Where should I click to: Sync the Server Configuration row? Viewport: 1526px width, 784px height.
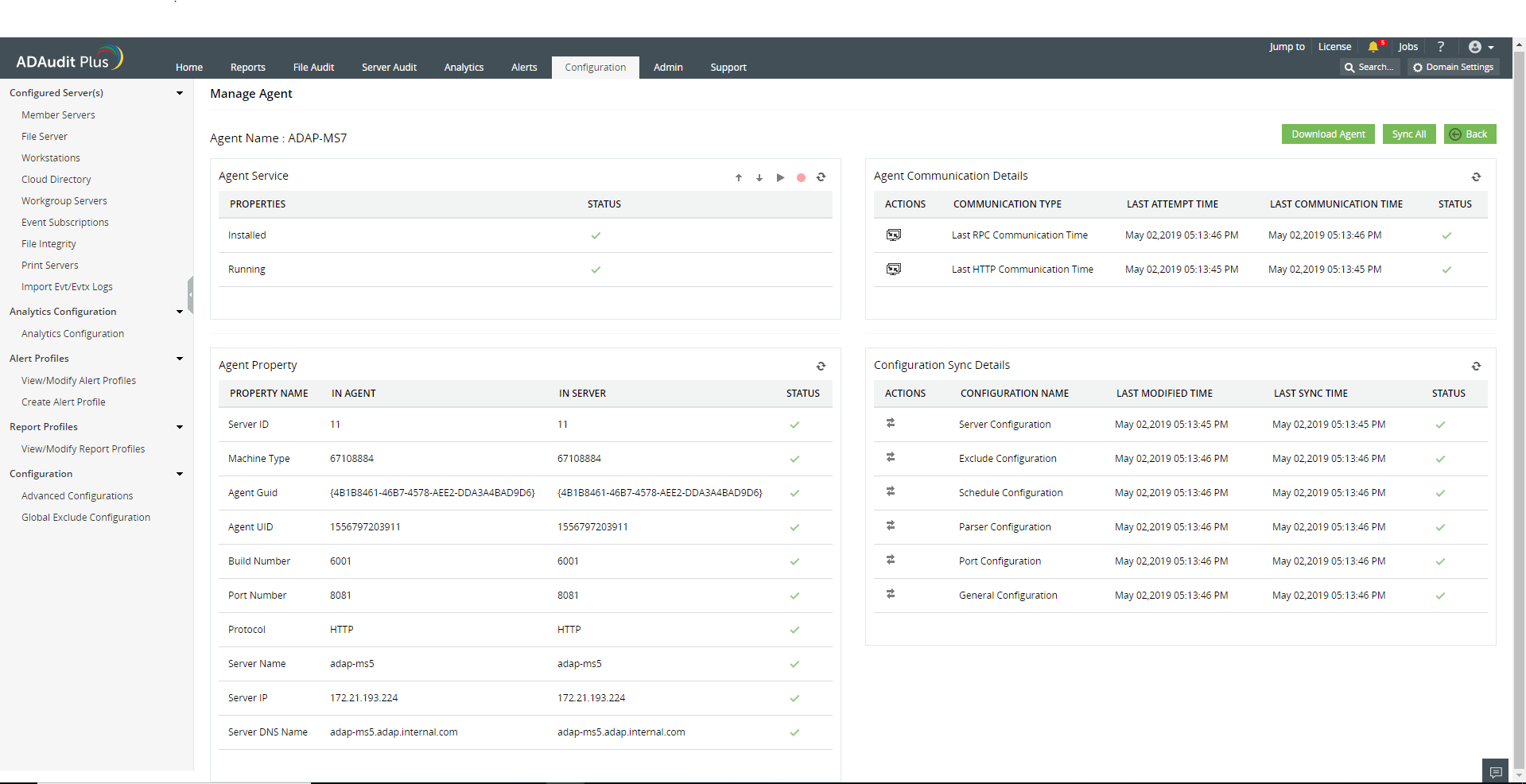pyautogui.click(x=891, y=423)
